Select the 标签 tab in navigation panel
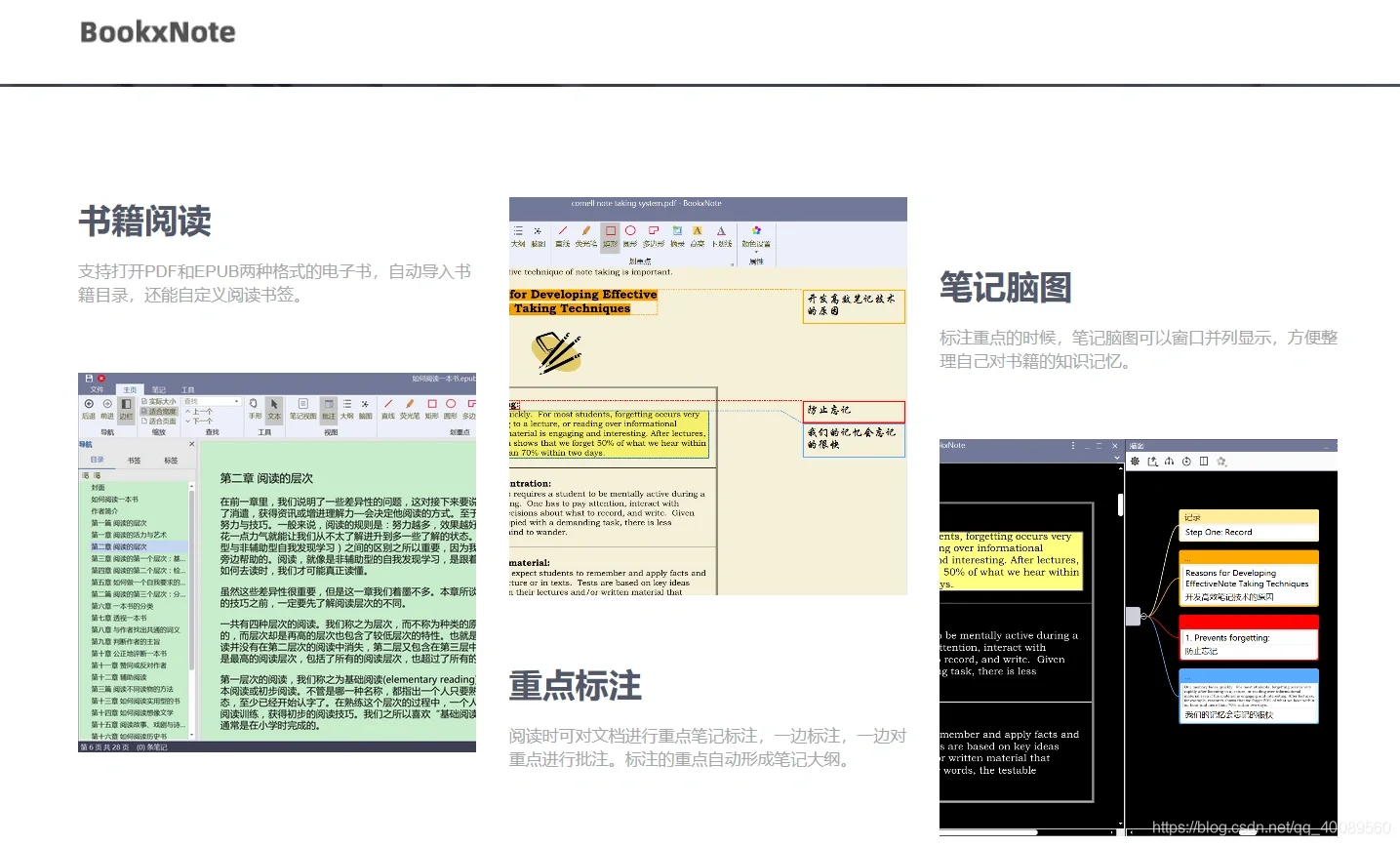 (x=171, y=460)
